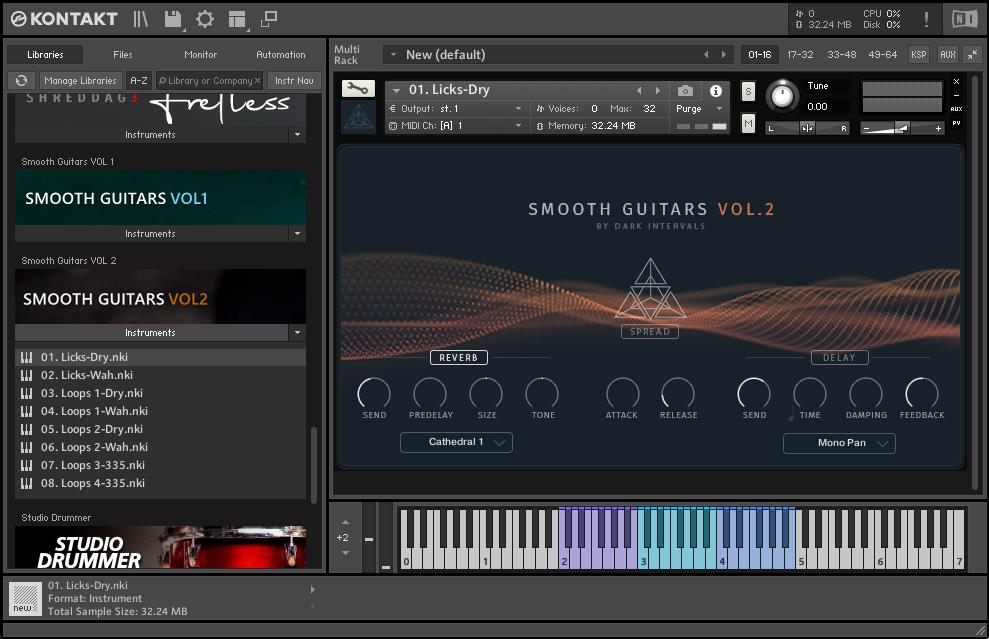Expand the Mono Pan delay dropdown

pos(839,443)
